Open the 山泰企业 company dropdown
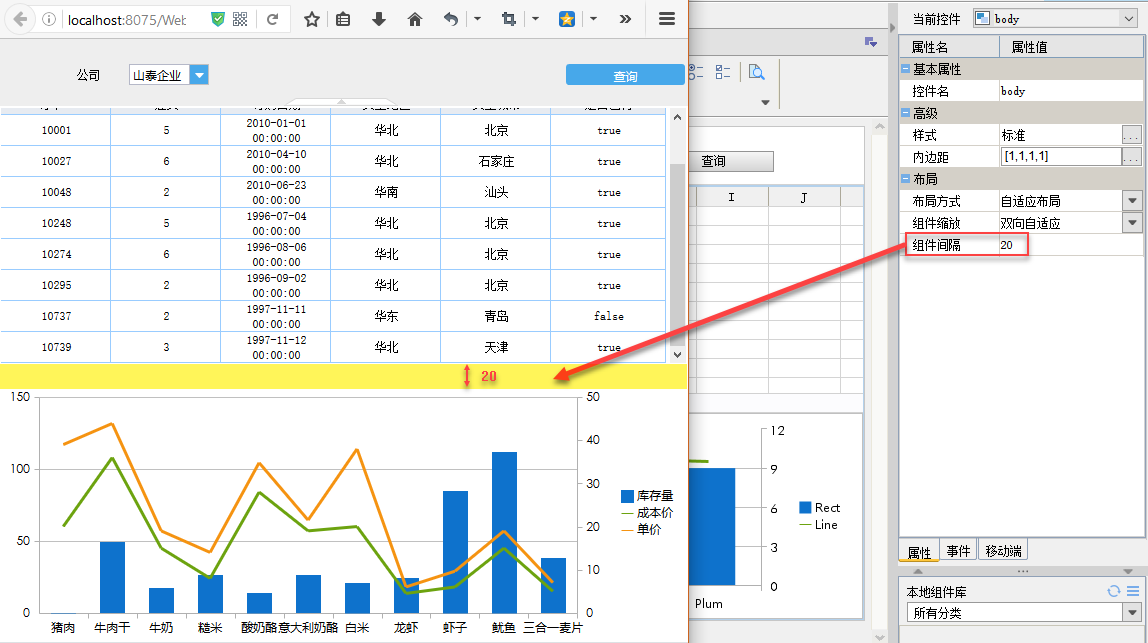Screen dimensions: 1148x643 tap(199, 75)
